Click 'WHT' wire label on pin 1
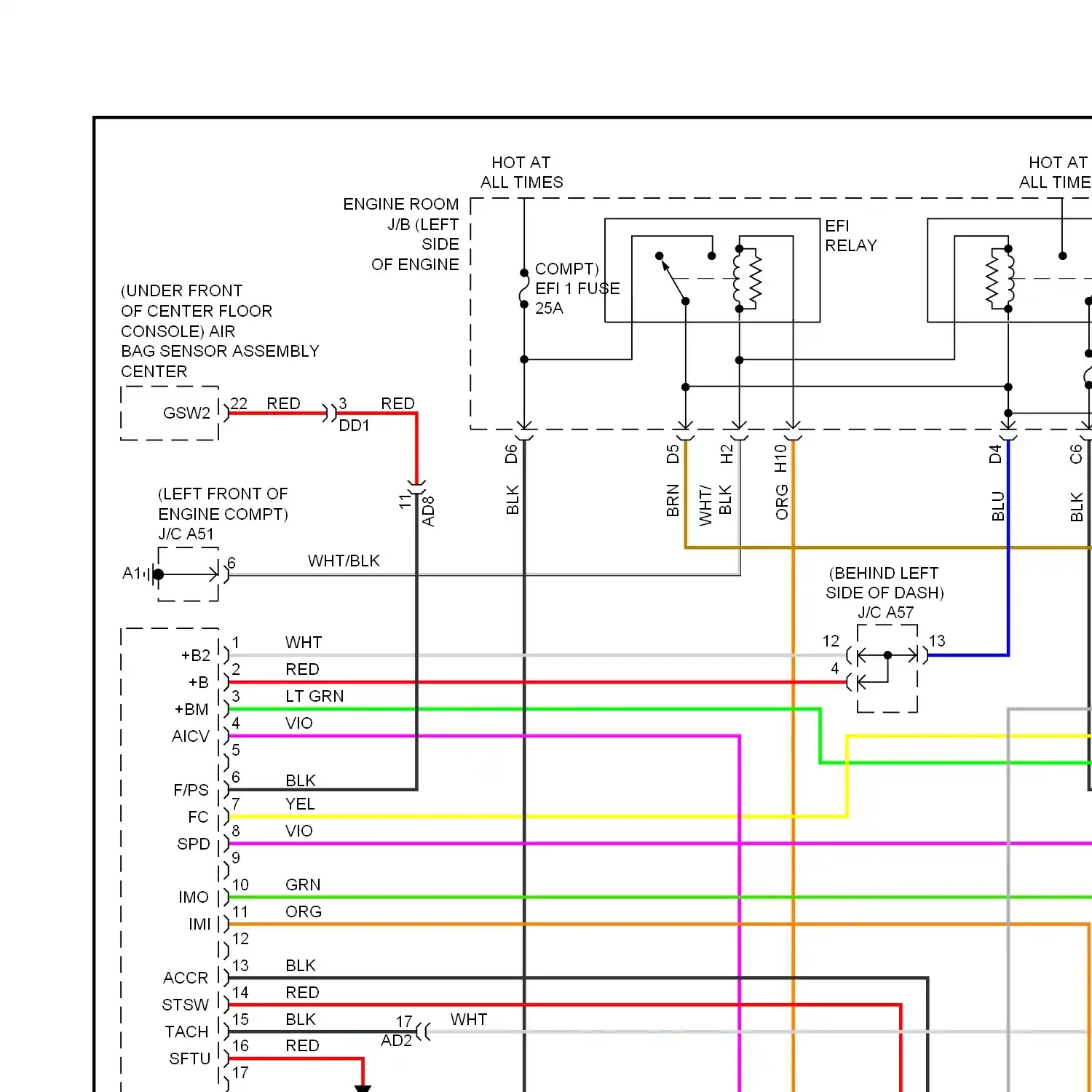 [x=304, y=642]
